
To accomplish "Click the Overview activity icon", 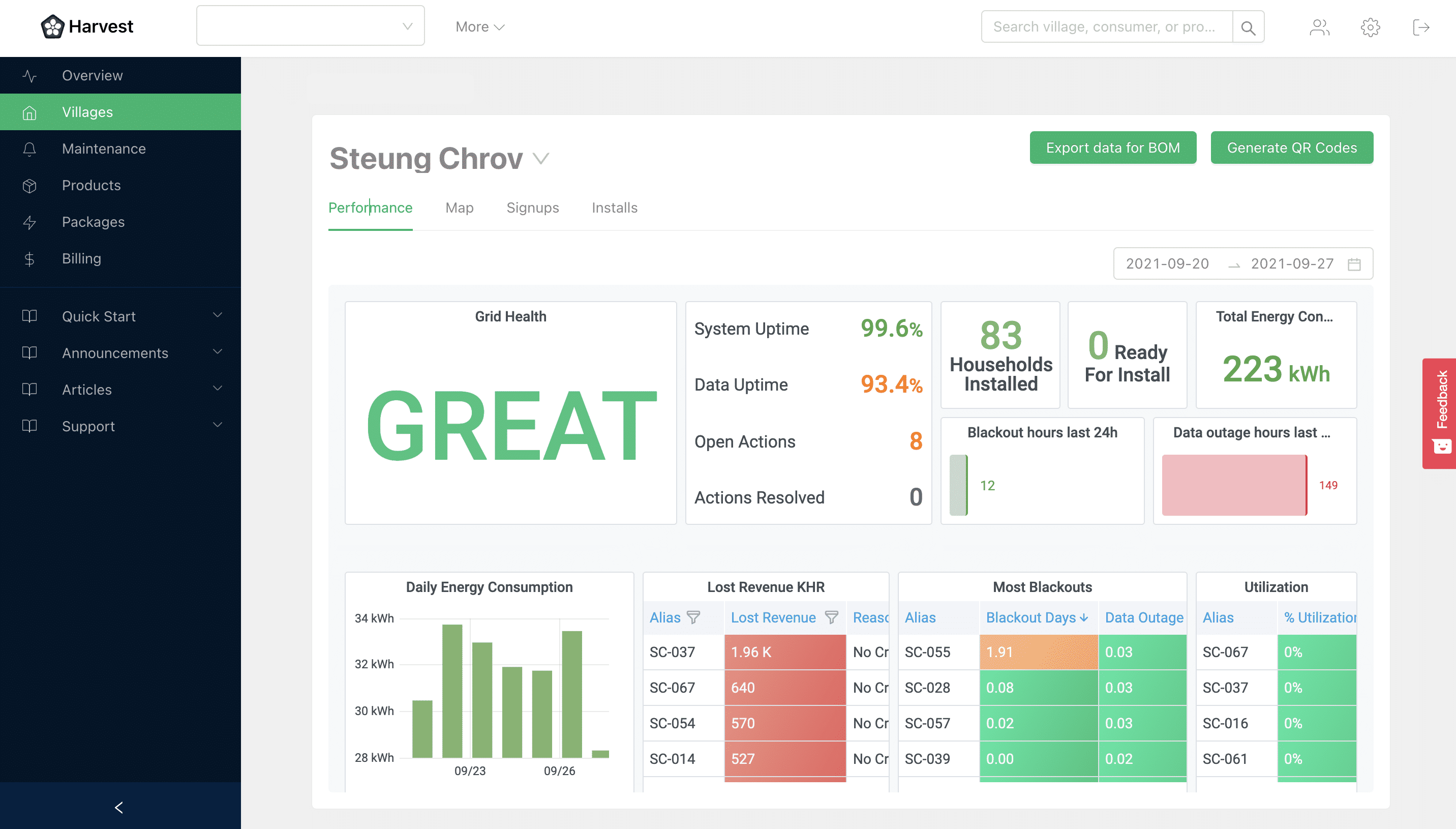I will point(29,75).
